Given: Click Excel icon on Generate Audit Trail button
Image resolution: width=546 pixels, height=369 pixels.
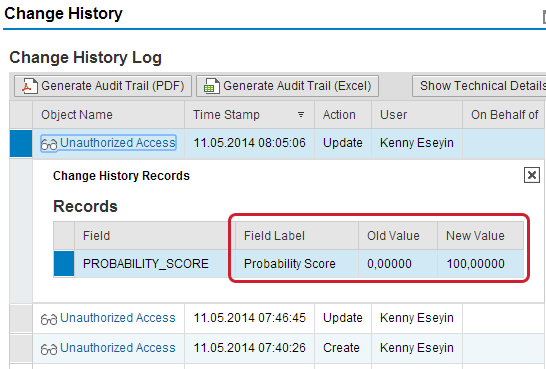Looking at the screenshot, I should click(211, 86).
